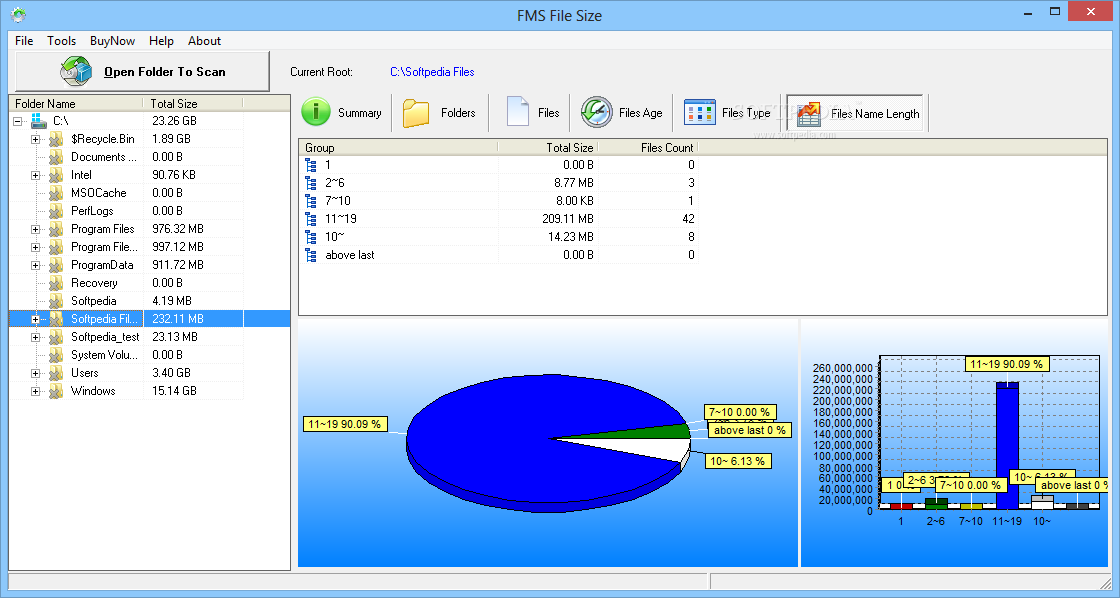The image size is (1120, 598).
Task: Select the ProgramData tree item
Action: (102, 265)
